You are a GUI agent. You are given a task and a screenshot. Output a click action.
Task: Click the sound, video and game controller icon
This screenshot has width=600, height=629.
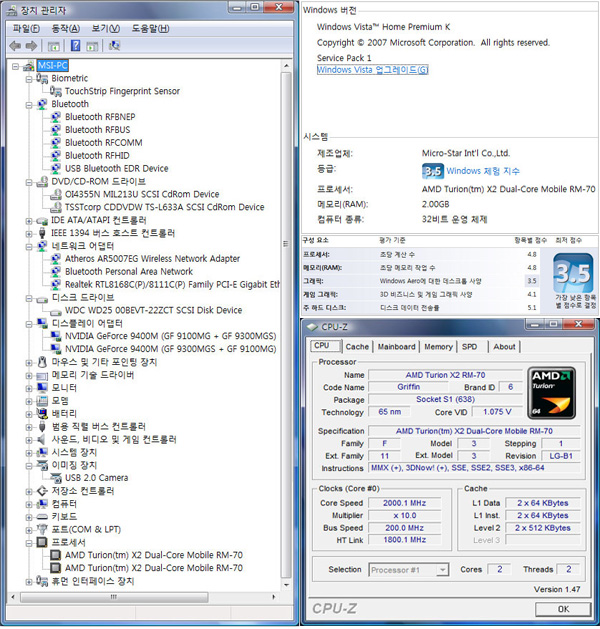41,439
